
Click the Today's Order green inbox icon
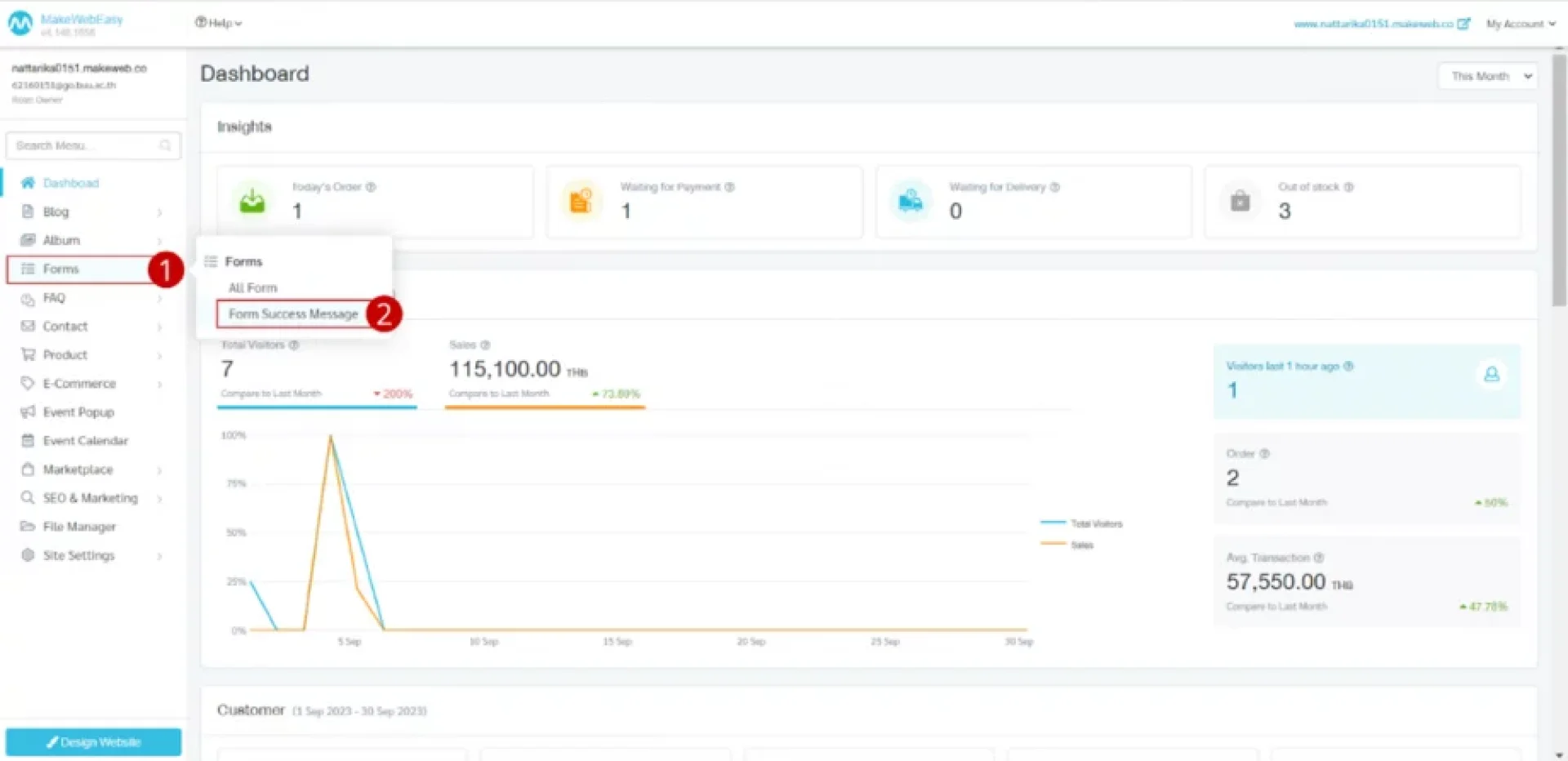(252, 200)
